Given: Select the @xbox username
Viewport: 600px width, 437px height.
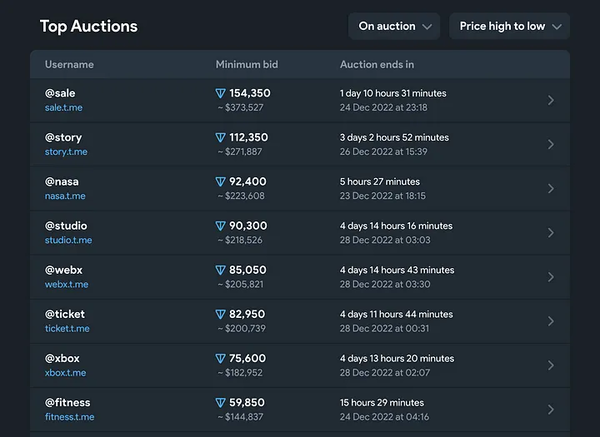Looking at the screenshot, I should [62, 358].
